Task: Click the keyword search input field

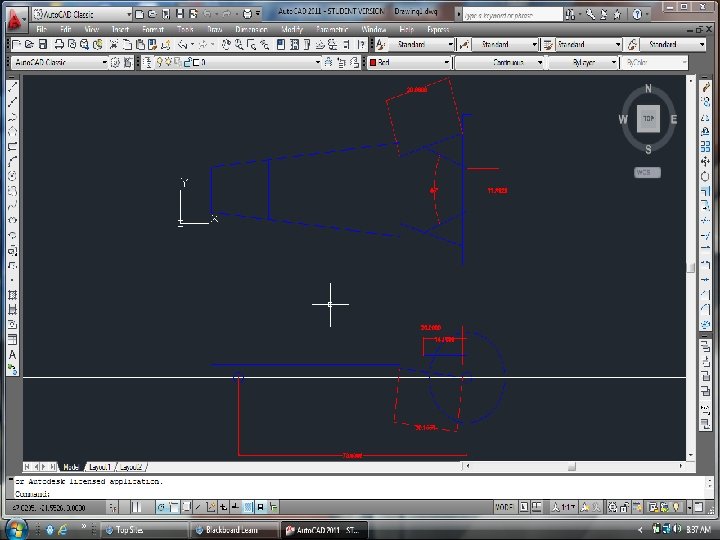Action: pos(512,15)
